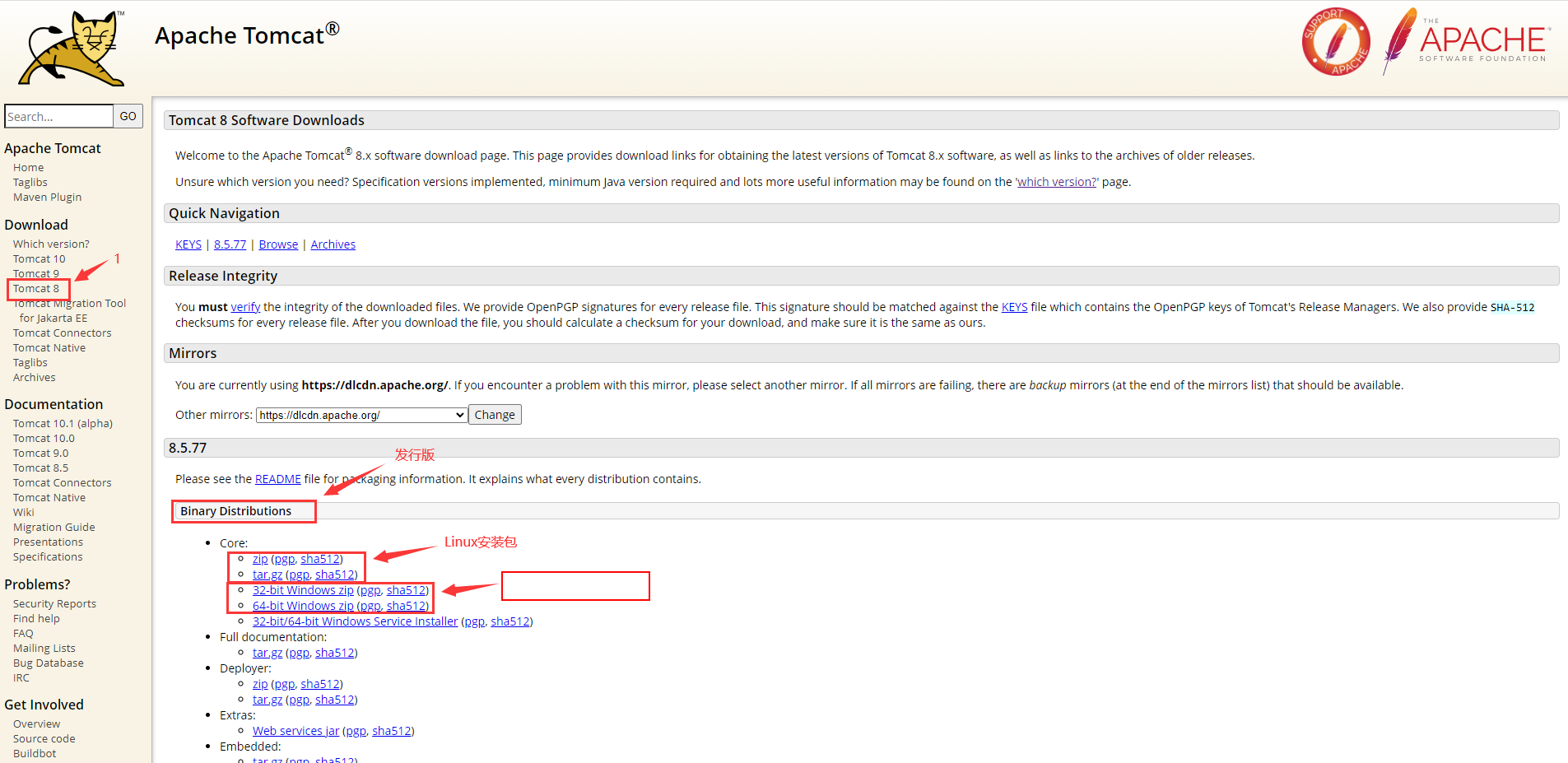Click the Release Integrity heading

coord(223,276)
